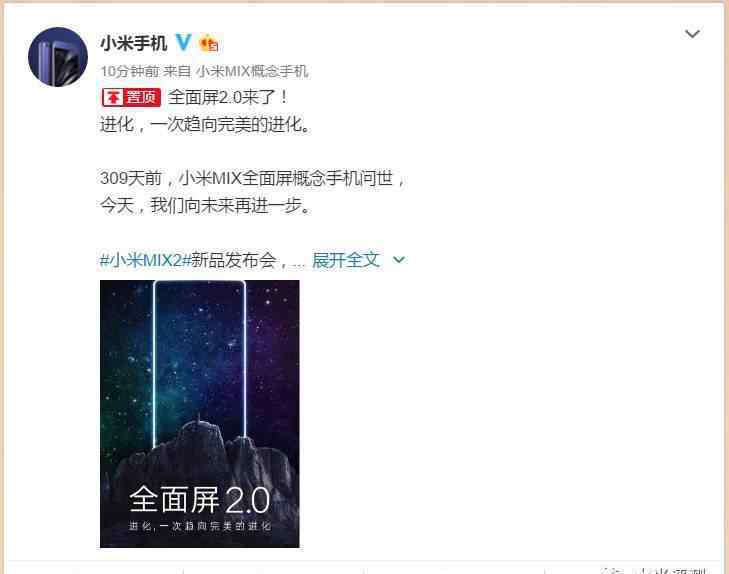This screenshot has width=729, height=574.
Task: Click the poster subtitle 进化,一次趋向完美的进化
Action: [200, 526]
